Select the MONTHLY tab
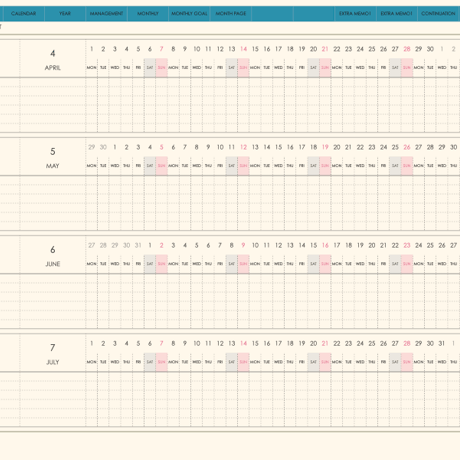This screenshot has width=460, height=460. [x=148, y=14]
